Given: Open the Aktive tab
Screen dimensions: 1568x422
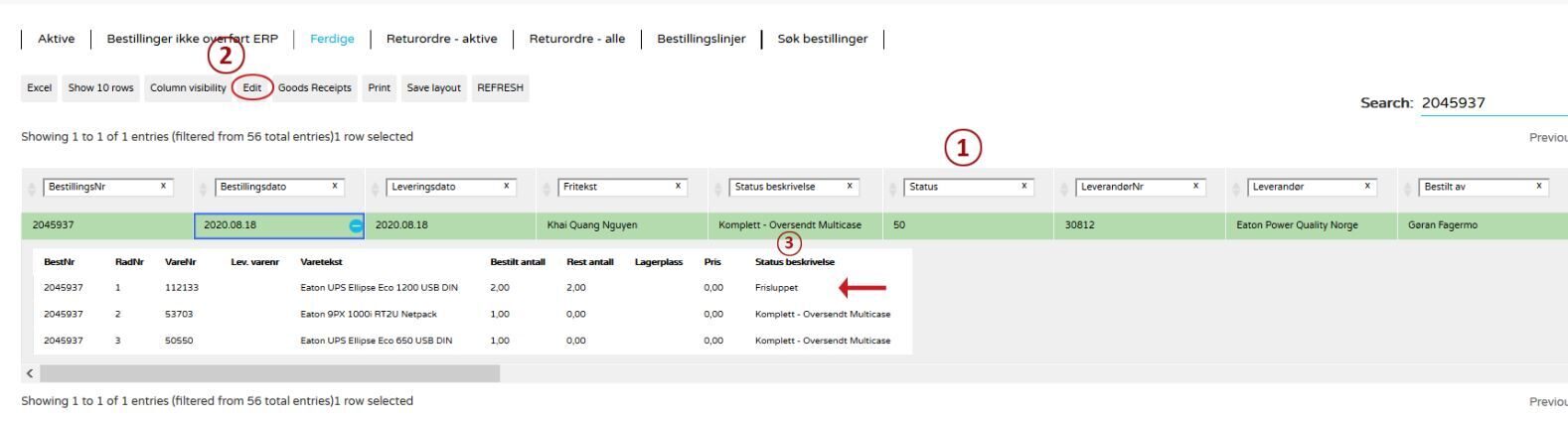Looking at the screenshot, I should [56, 39].
